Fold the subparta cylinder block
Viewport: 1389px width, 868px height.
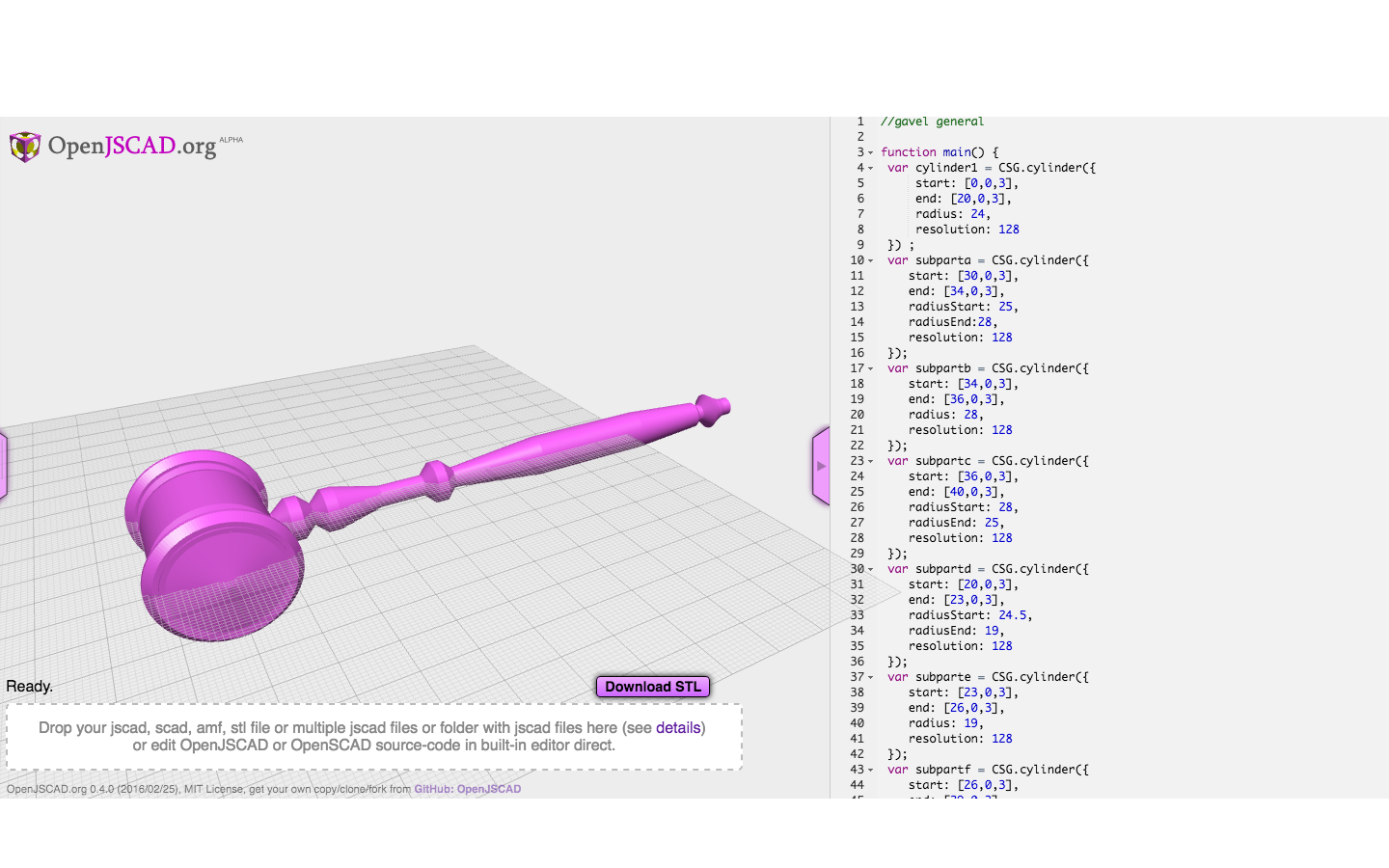point(870,260)
